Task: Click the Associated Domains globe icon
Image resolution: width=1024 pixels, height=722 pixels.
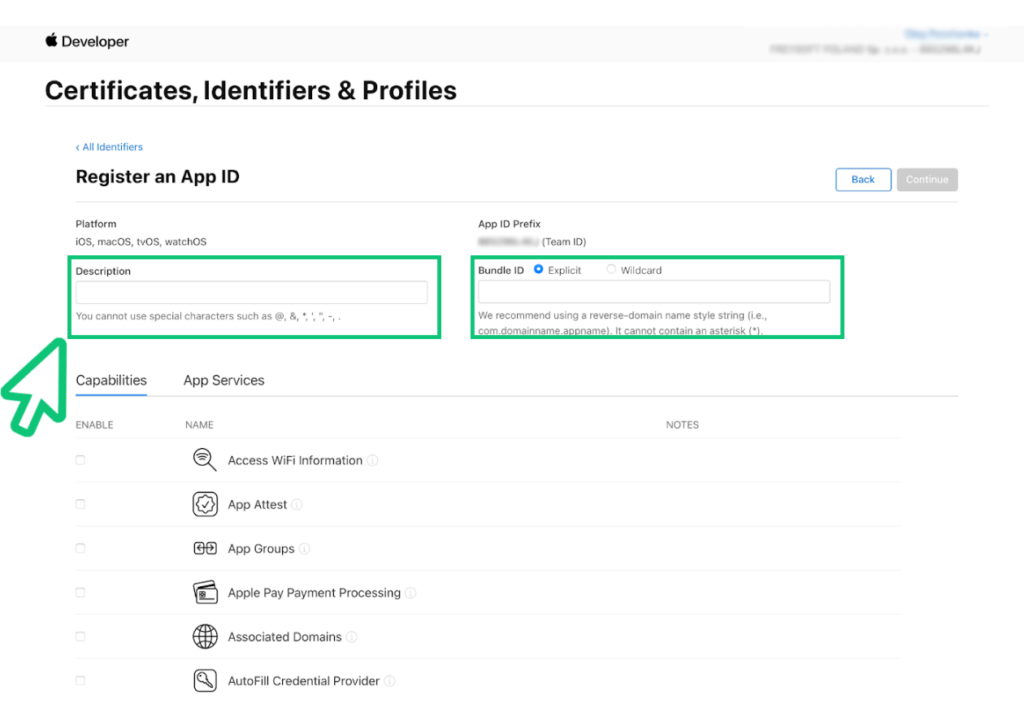Action: 204,636
